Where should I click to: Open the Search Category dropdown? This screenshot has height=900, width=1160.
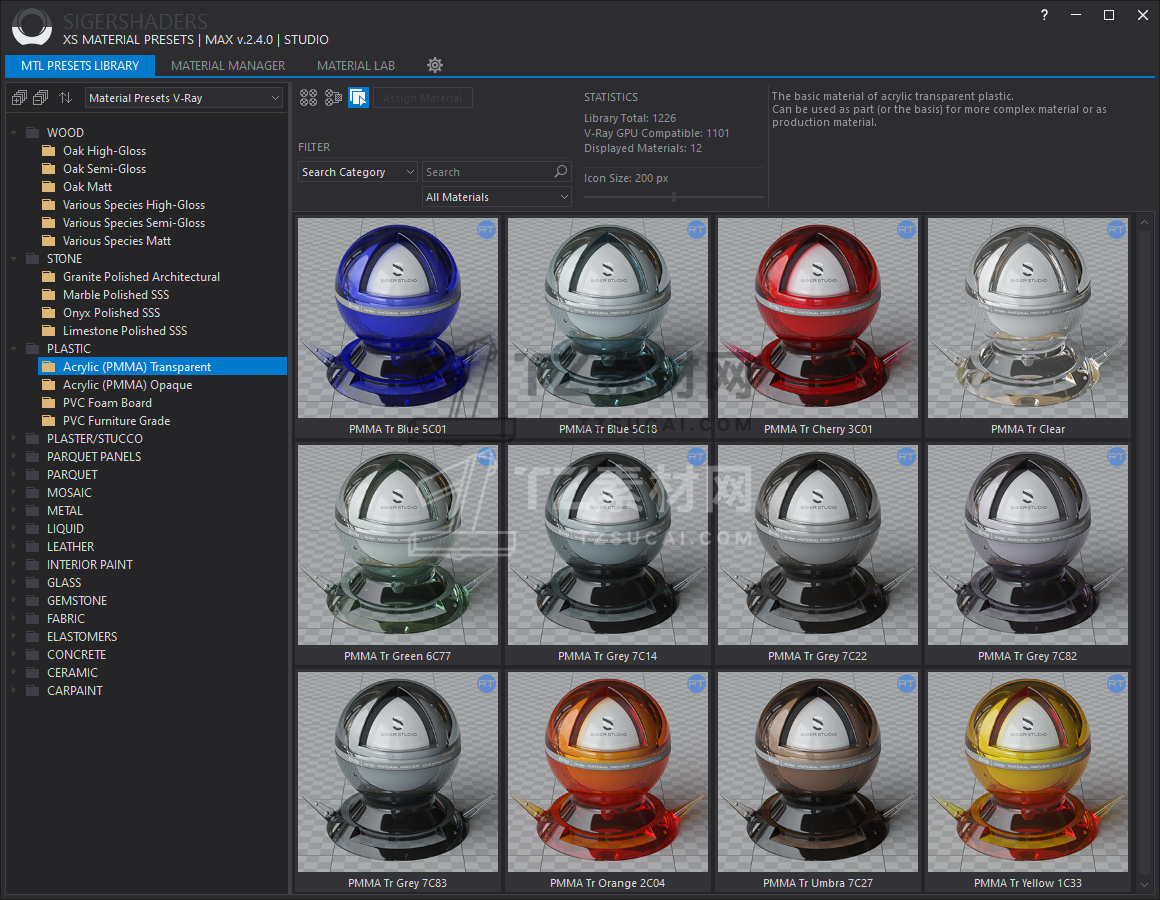358,172
